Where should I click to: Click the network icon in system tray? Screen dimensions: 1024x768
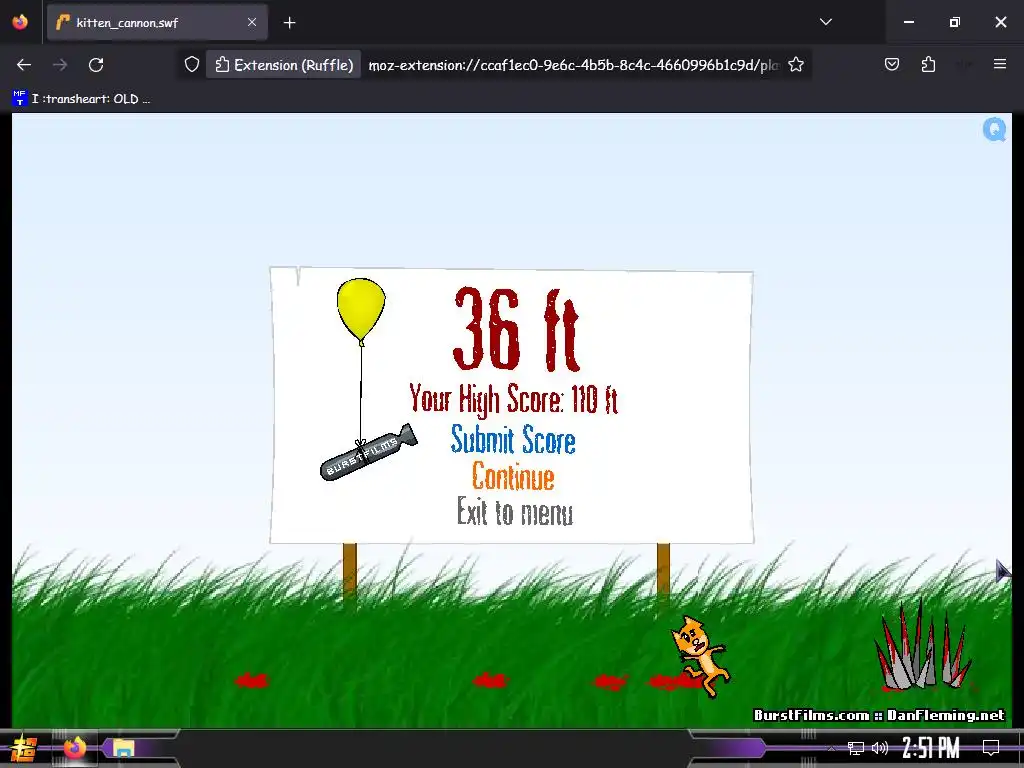(x=855, y=748)
